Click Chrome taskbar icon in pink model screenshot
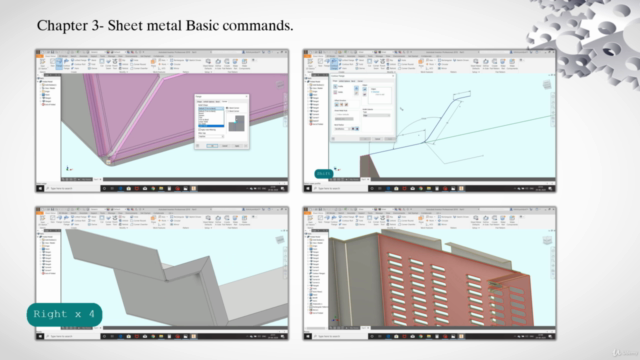The height and width of the screenshot is (360, 640). [x=153, y=189]
